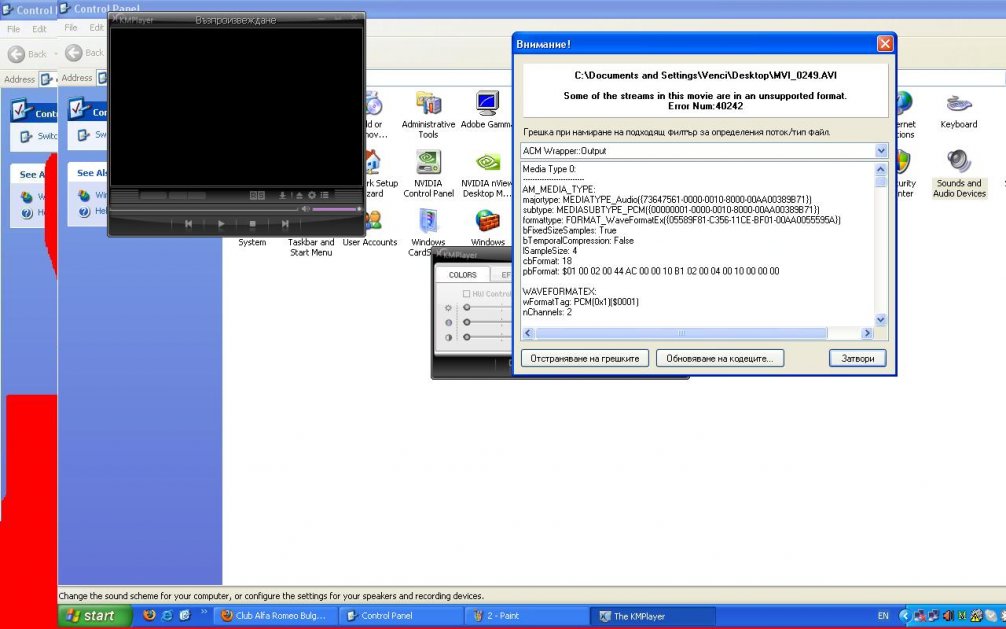Open the Keyboard control panel icon
This screenshot has height=629, width=1006.
click(958, 108)
